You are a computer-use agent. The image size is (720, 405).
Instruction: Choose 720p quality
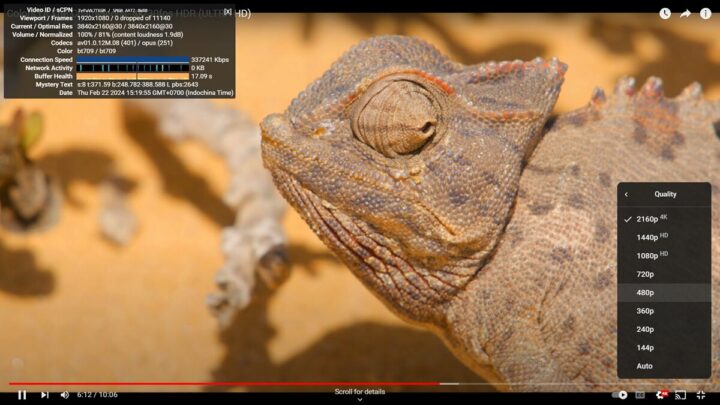(664, 274)
